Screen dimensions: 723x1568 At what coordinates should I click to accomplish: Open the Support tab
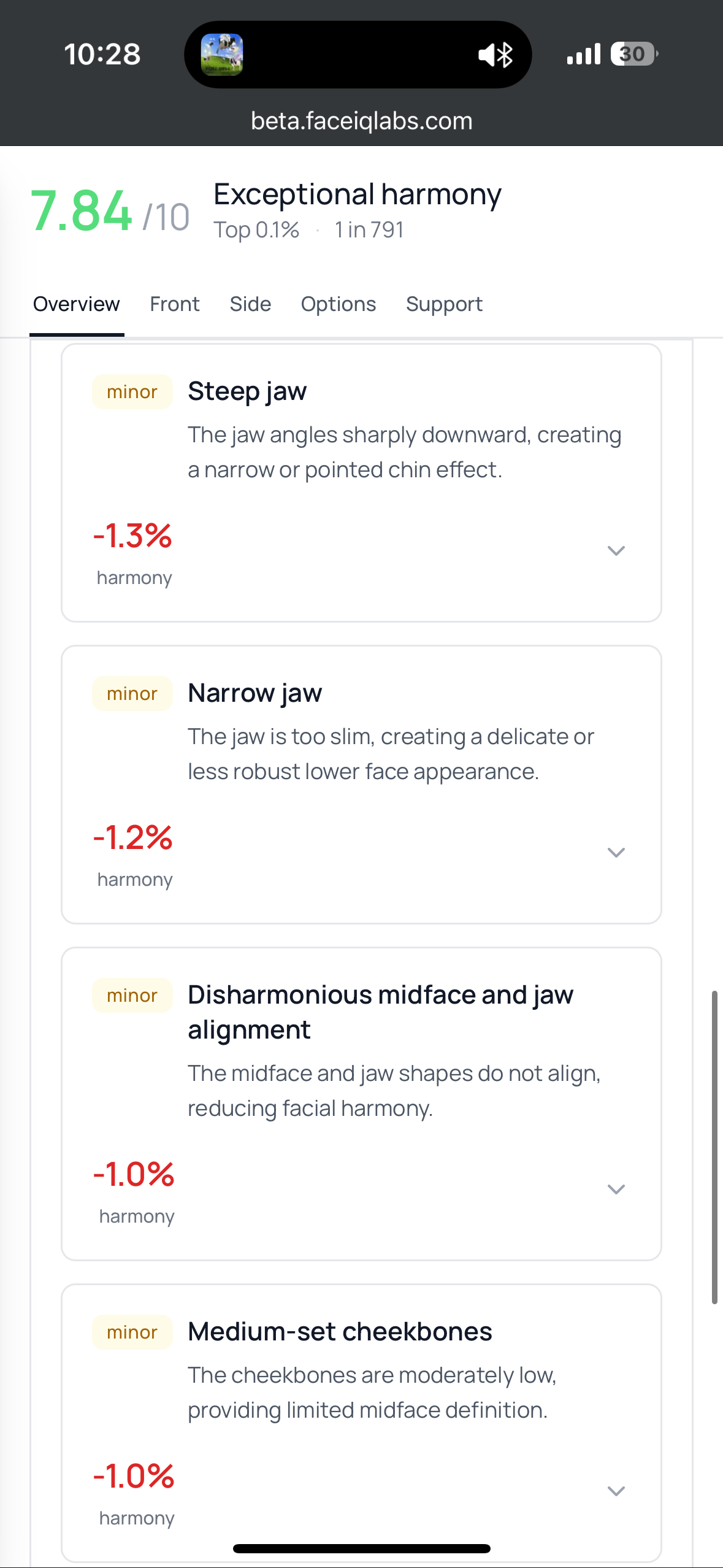point(444,304)
